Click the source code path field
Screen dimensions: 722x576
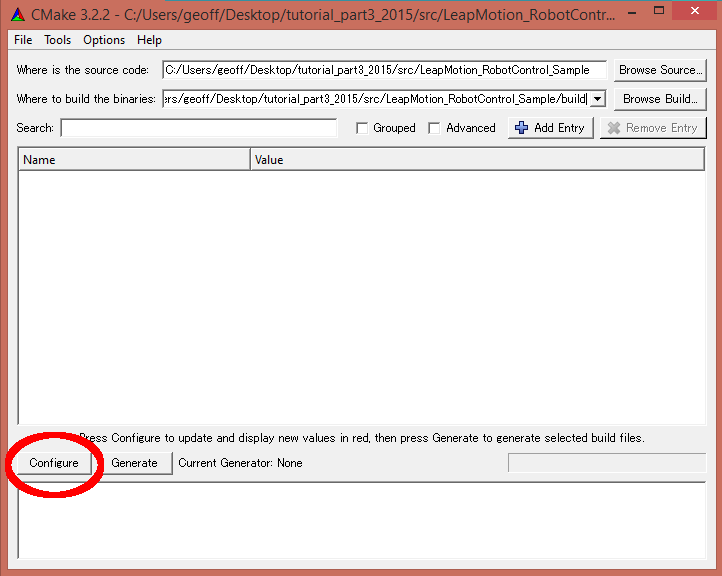[x=384, y=70]
